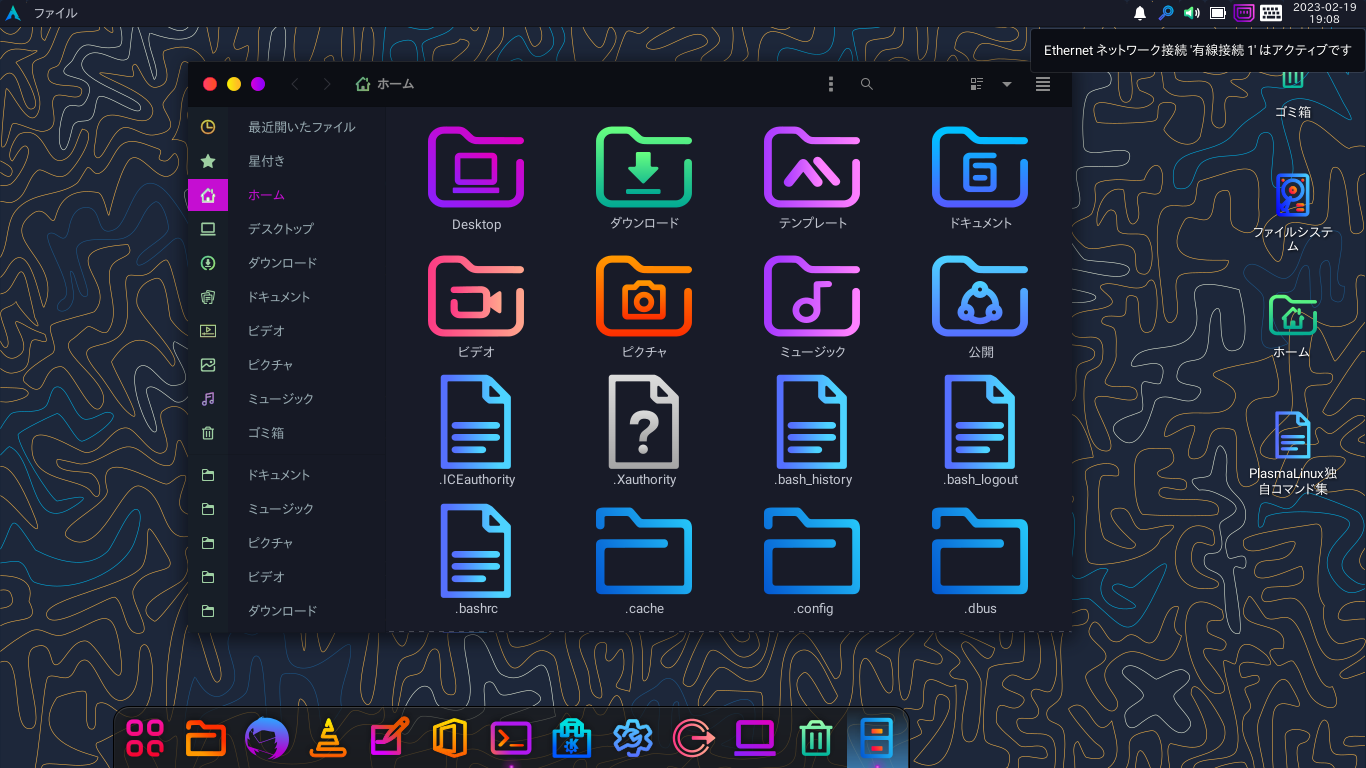Viewport: 1366px width, 768px height.
Task: Open the テンプレート folder
Action: (812, 180)
